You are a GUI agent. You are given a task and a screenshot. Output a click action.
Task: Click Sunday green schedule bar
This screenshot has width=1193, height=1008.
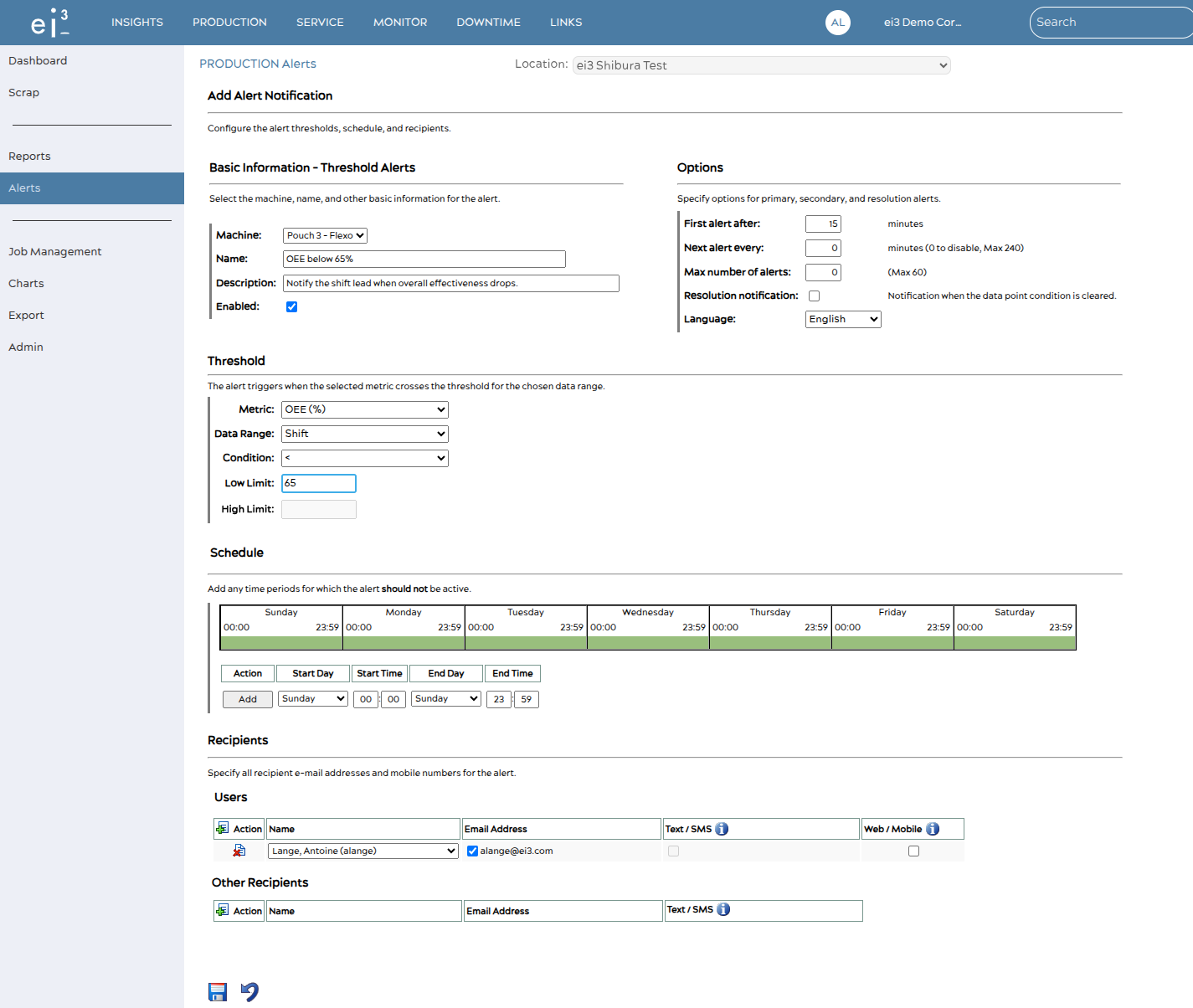[281, 643]
